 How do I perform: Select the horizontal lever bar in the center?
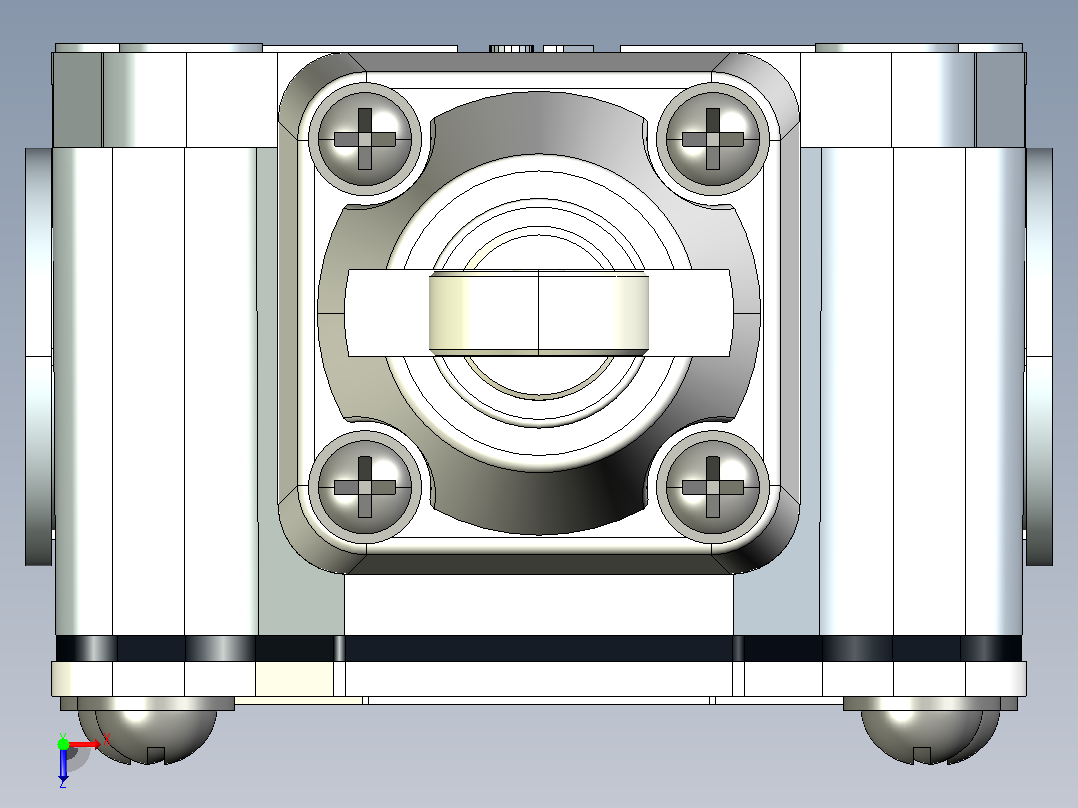tap(538, 313)
